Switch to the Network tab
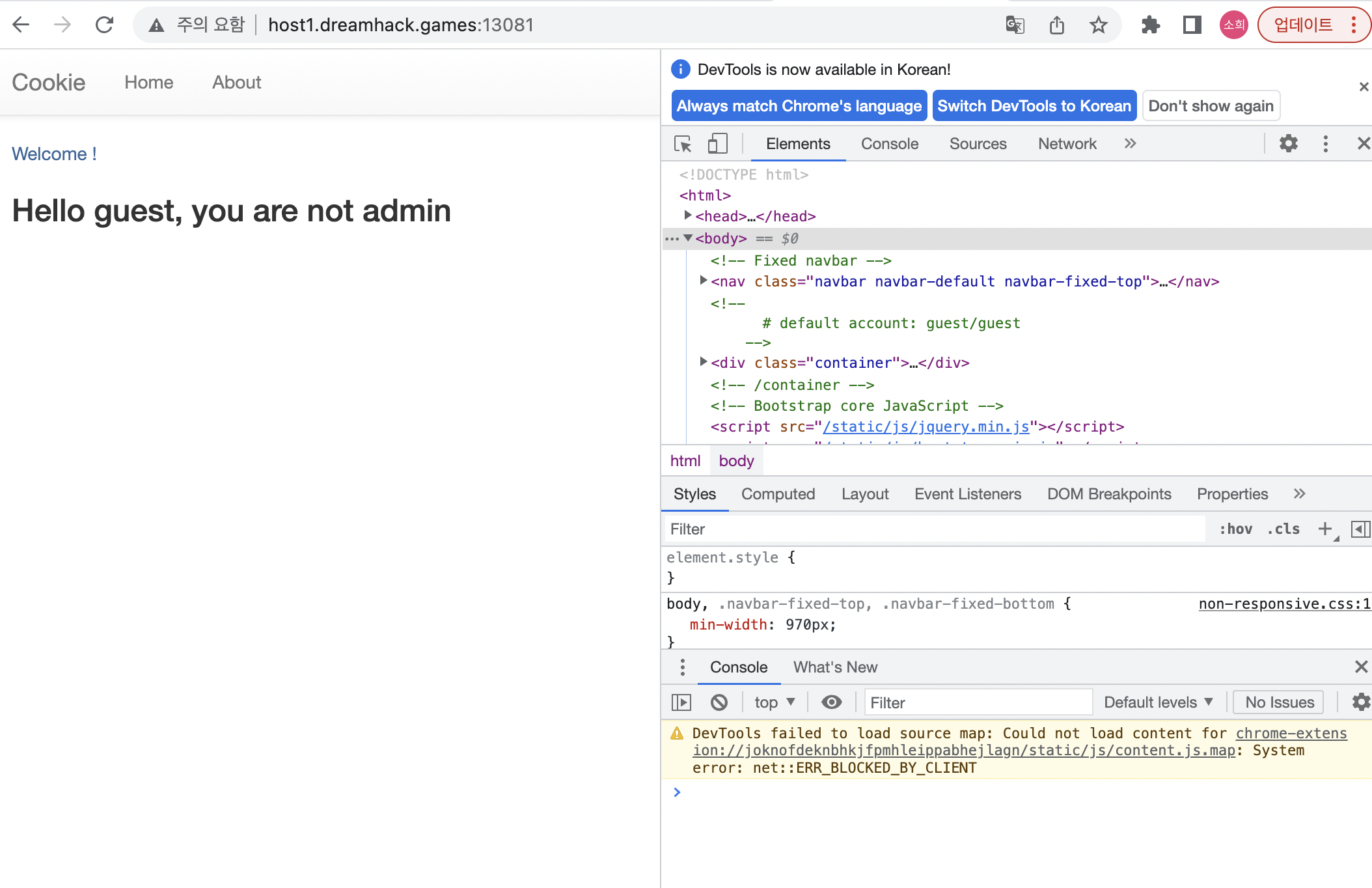 1067,144
